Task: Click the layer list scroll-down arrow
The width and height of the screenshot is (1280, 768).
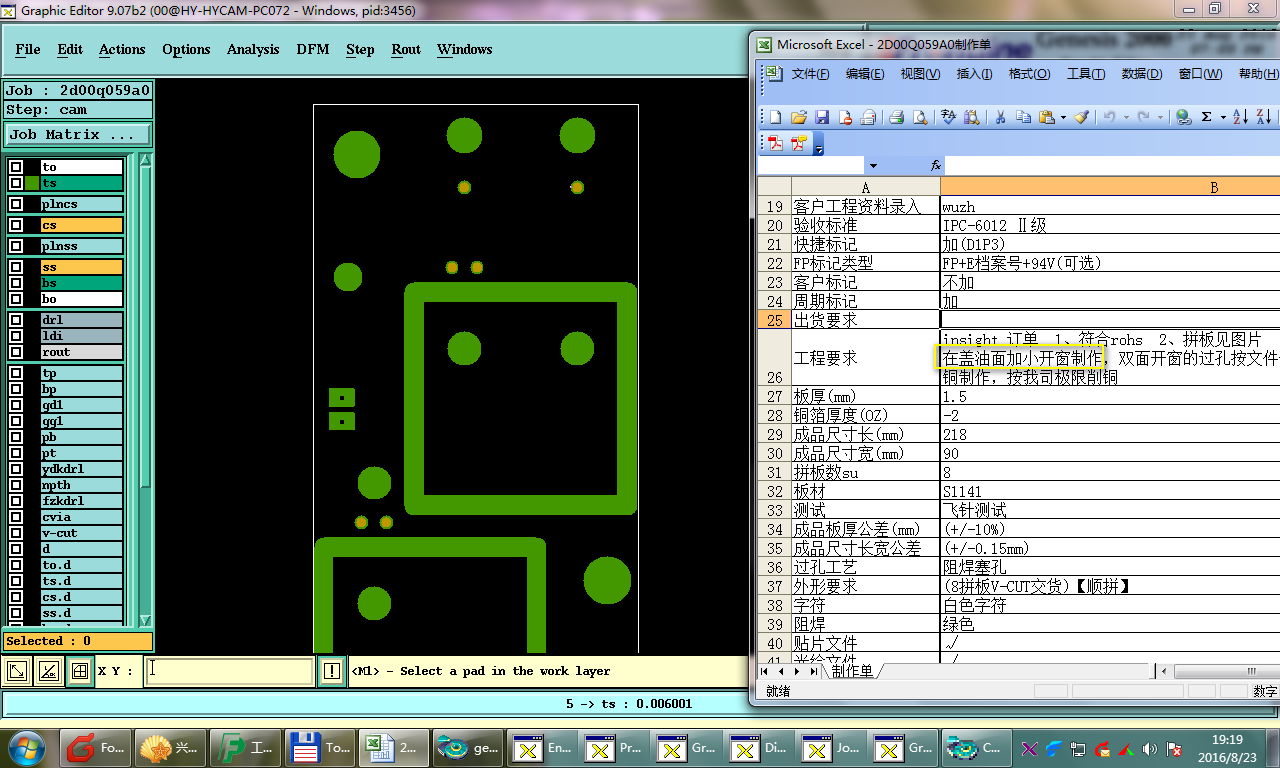Action: pyautogui.click(x=145, y=620)
